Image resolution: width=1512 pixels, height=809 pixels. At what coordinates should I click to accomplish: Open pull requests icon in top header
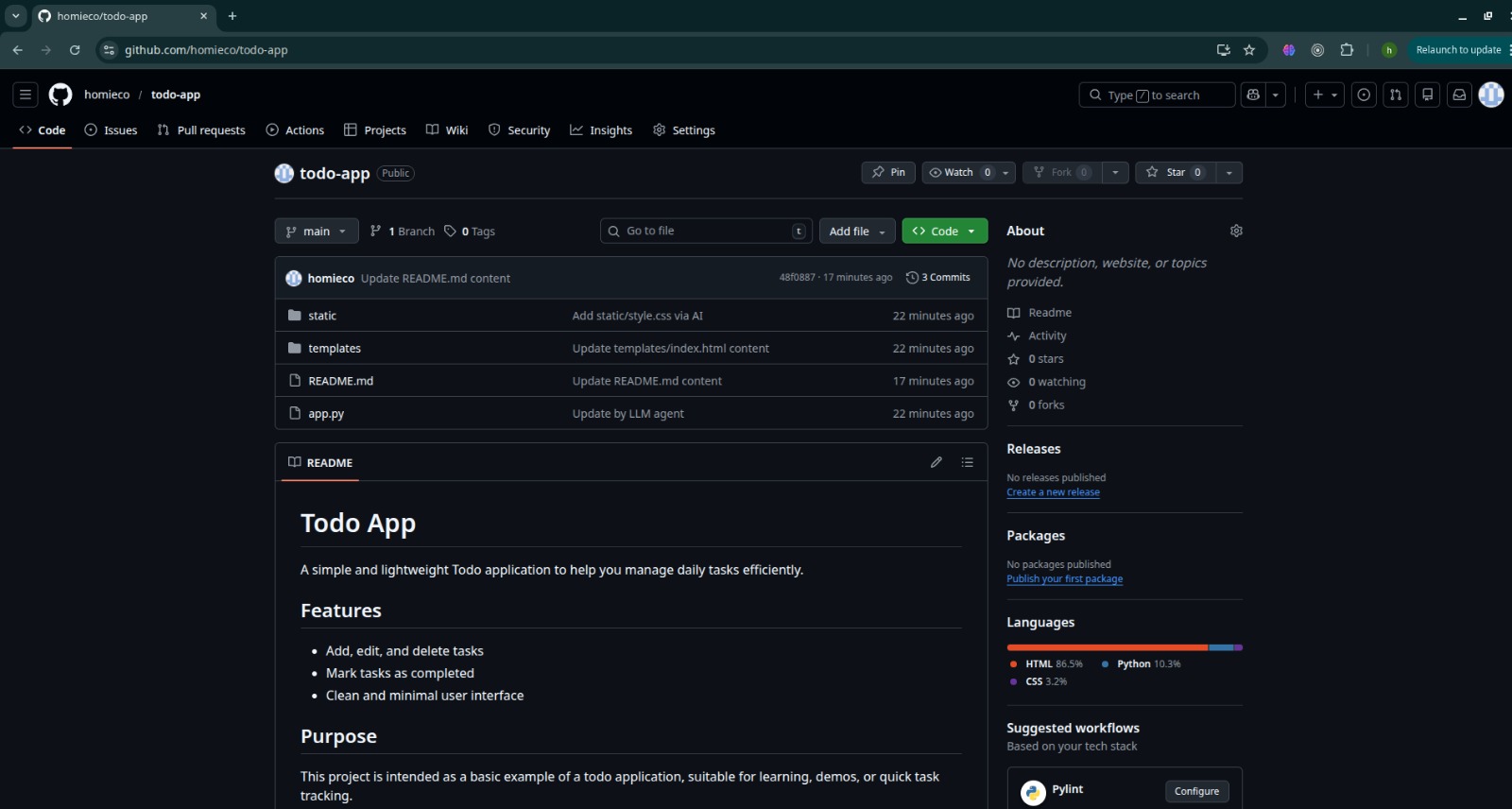(1396, 95)
